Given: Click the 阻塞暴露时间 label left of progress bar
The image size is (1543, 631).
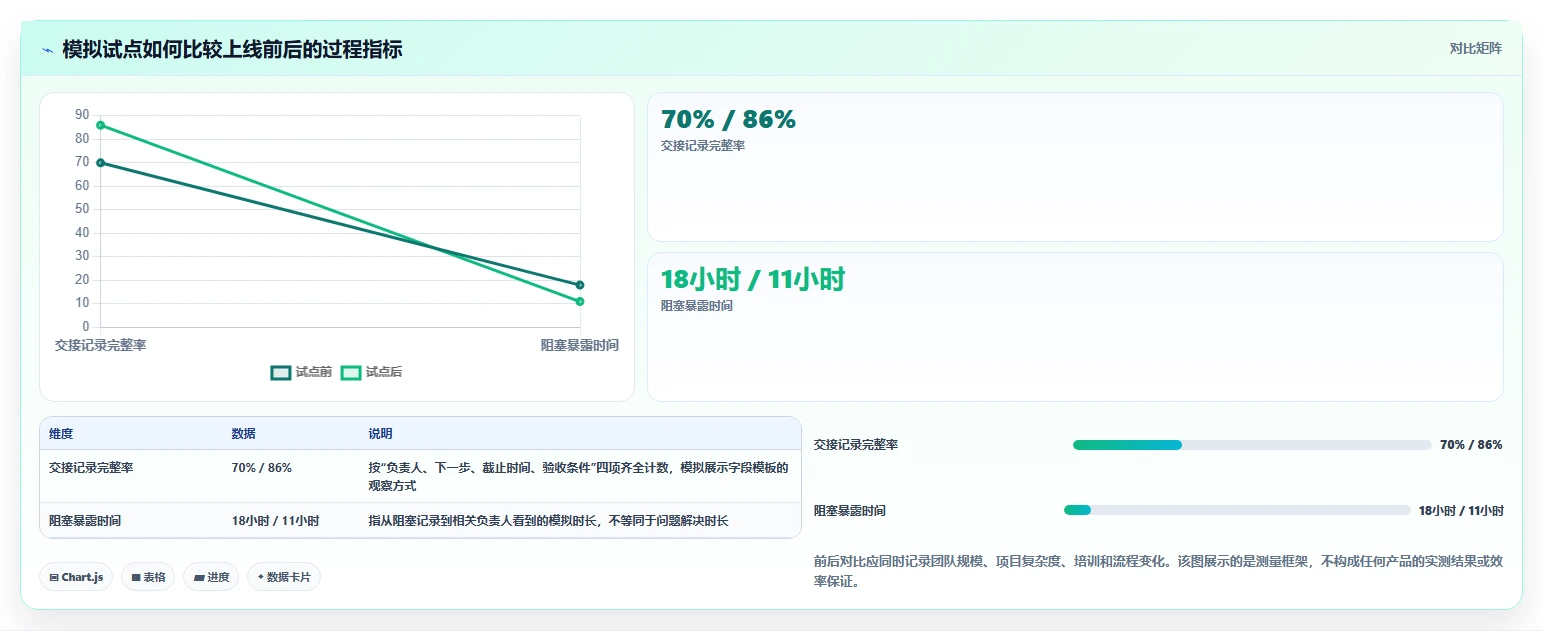Looking at the screenshot, I should tap(850, 510).
